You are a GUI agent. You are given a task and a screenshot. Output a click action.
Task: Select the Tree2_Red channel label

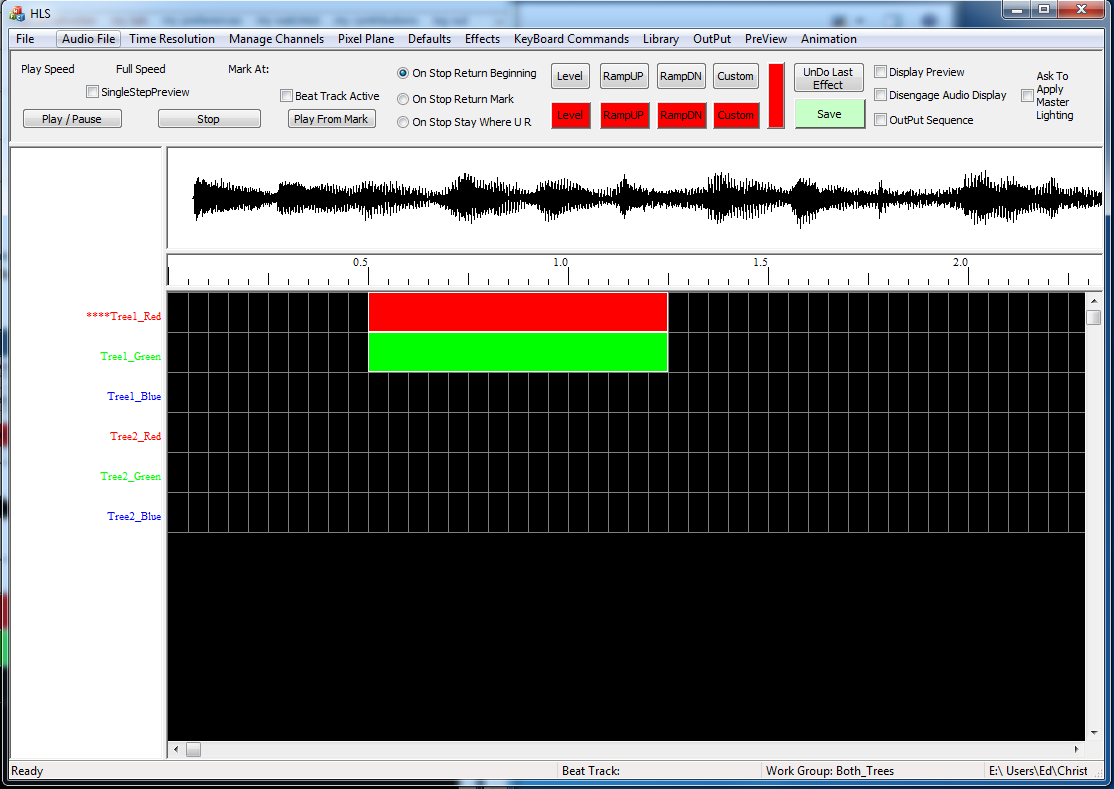click(x=136, y=436)
